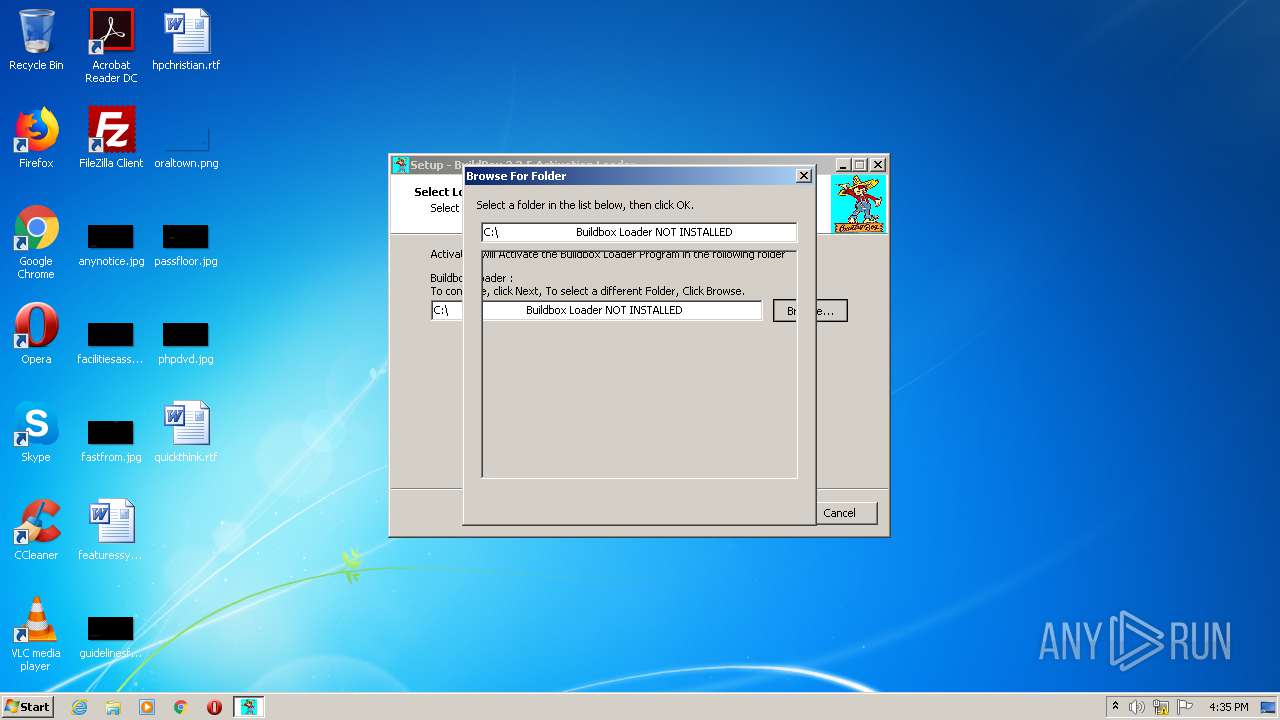1280x720 pixels.
Task: Click the Start button
Action: (x=27, y=707)
